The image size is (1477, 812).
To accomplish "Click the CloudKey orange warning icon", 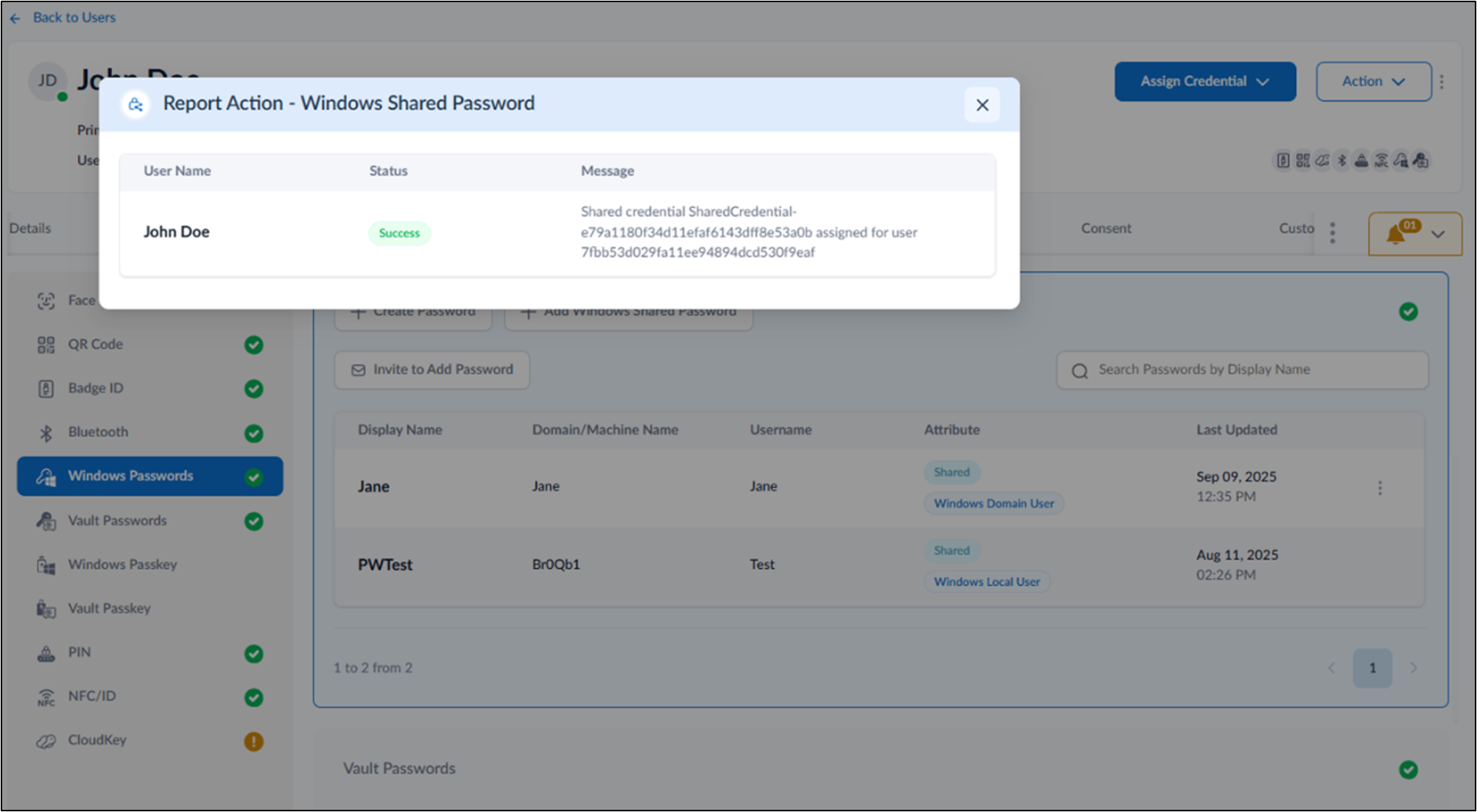I will click(253, 741).
